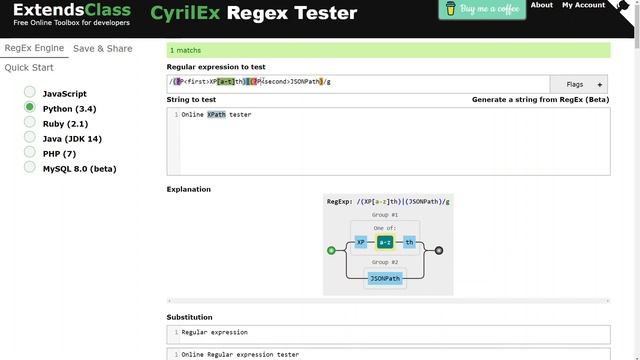This screenshot has height=360, width=640.
Task: Select PHP (7) regex engine
Action: coord(30,152)
